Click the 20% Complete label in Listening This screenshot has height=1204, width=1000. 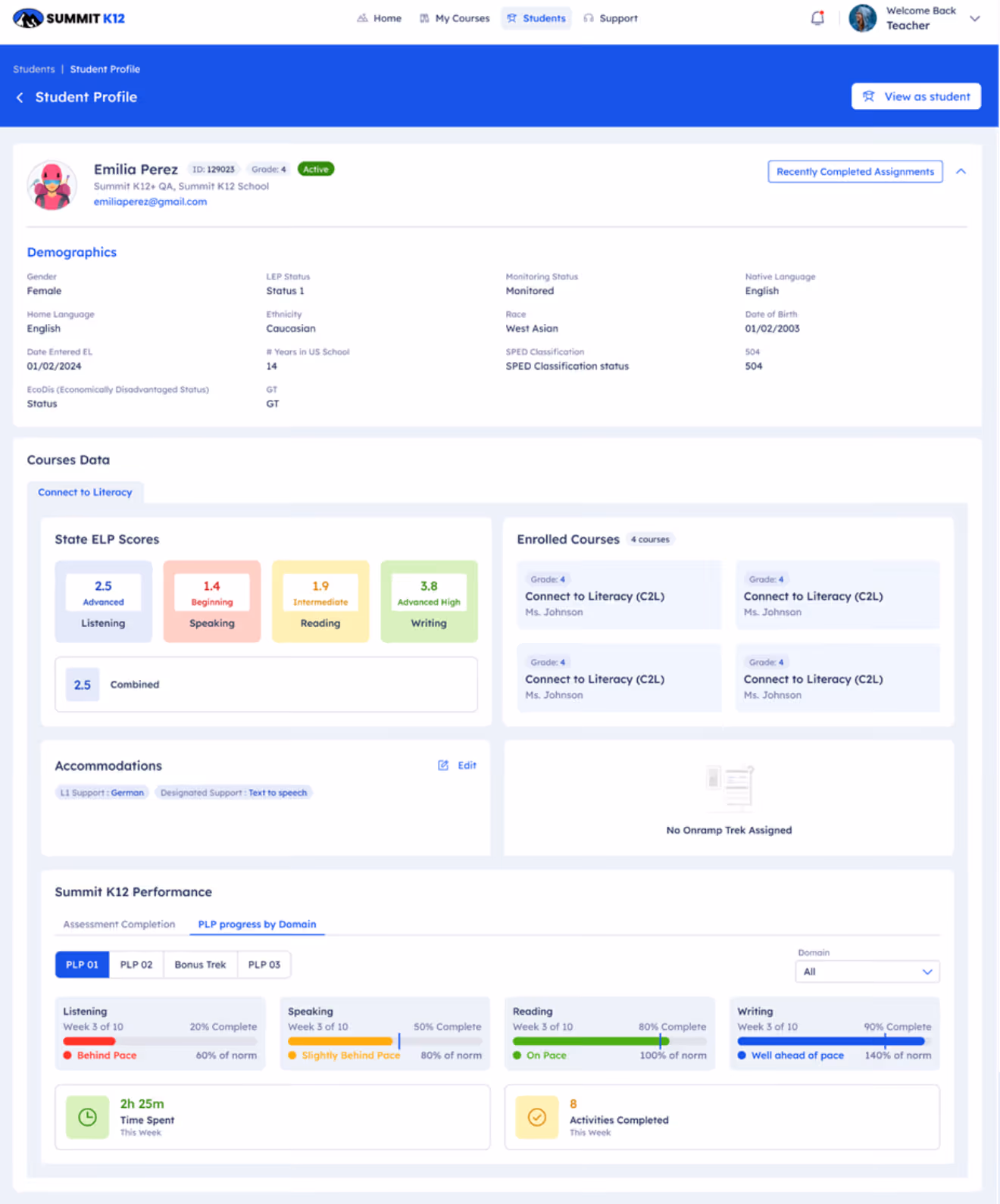(x=223, y=1027)
